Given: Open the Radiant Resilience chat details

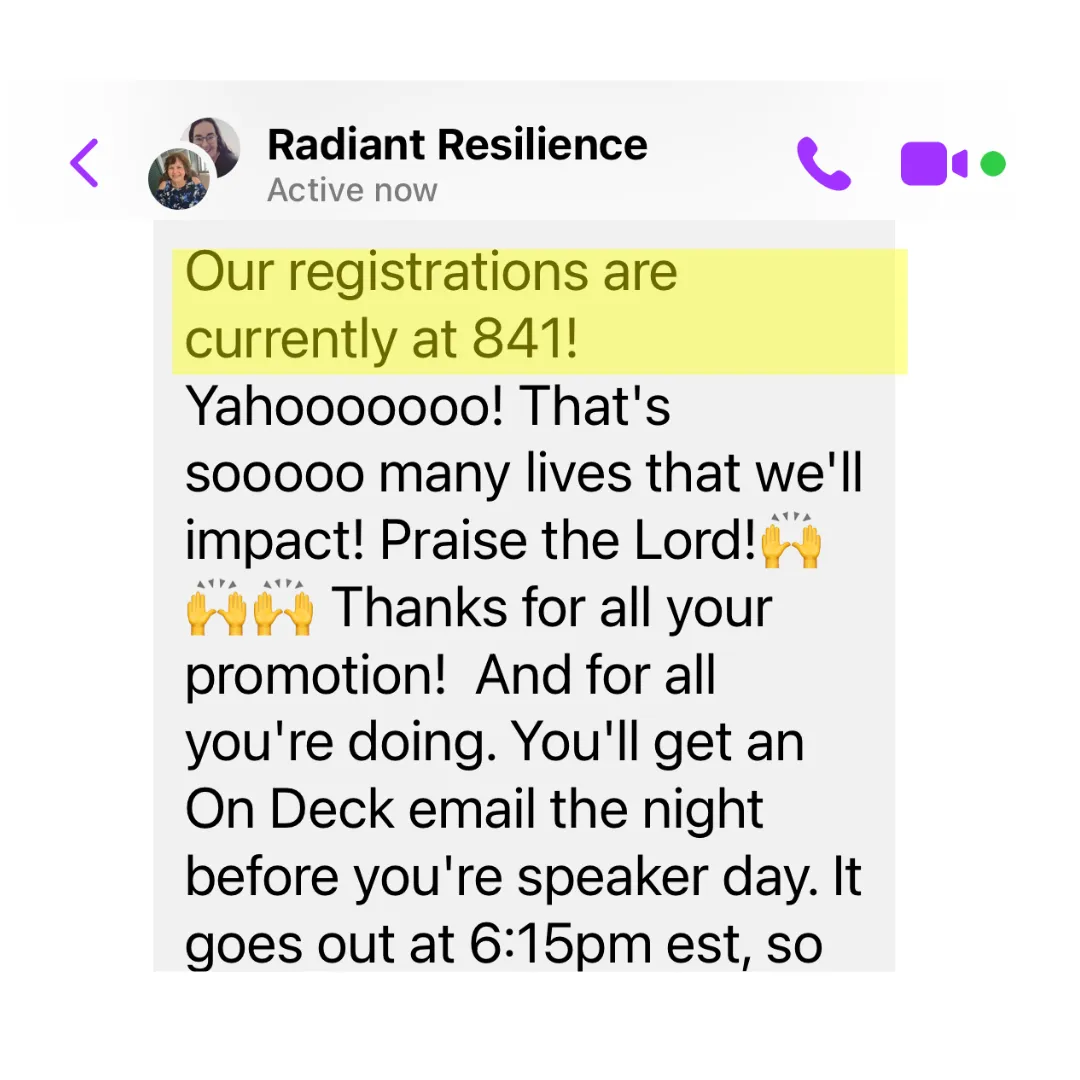Looking at the screenshot, I should click(x=457, y=146).
